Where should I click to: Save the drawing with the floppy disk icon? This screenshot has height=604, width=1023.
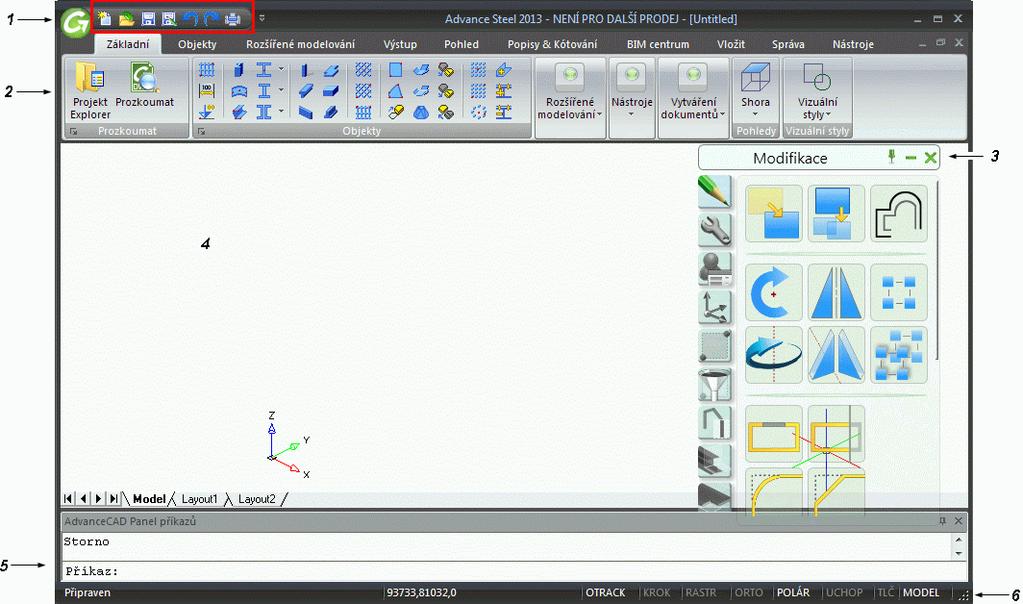click(148, 19)
